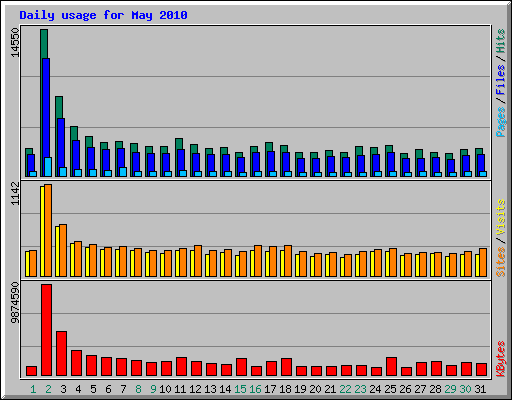Click the tall blue Files bar on day 2
Screen dimensions: 512x400
(x=46, y=108)
